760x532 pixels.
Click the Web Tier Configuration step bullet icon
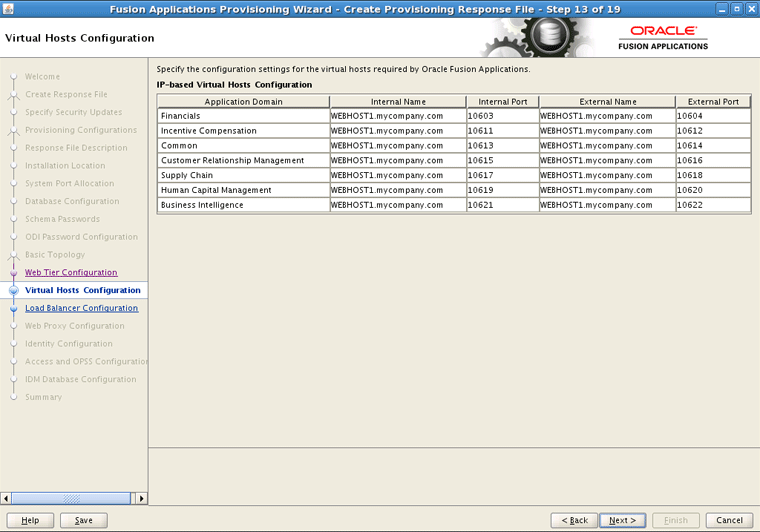click(x=14, y=273)
